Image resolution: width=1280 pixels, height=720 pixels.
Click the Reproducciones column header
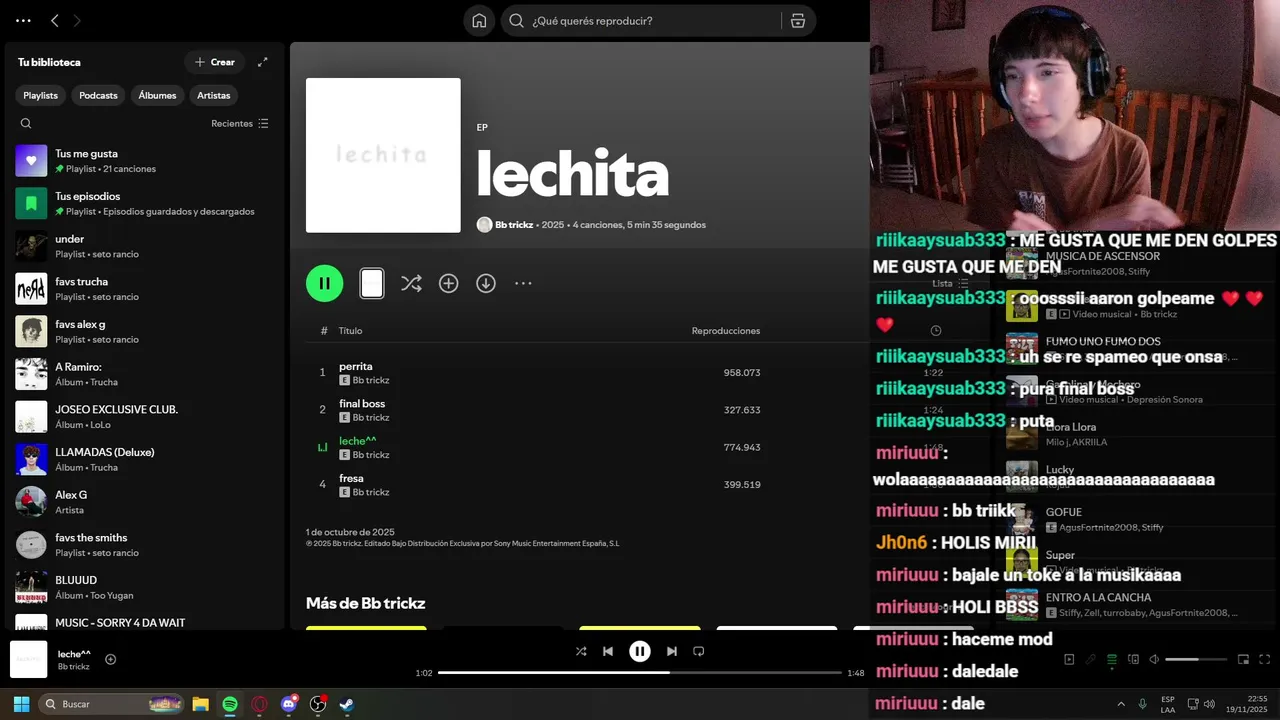725,331
